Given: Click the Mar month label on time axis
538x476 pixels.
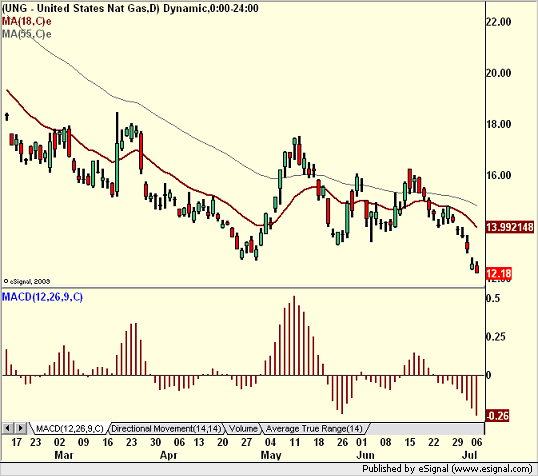Looking at the screenshot, I should tap(64, 455).
